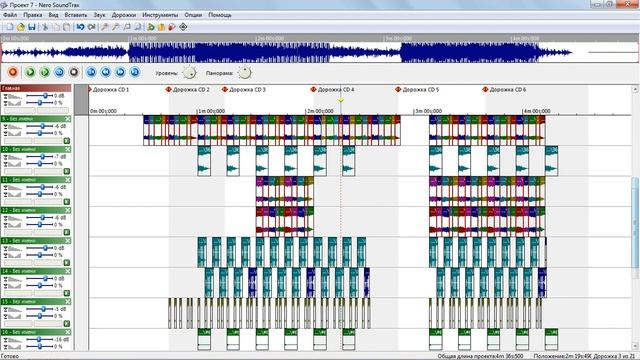Select track header 13 - Без имени
The height and width of the screenshot is (360, 640).
[36, 241]
